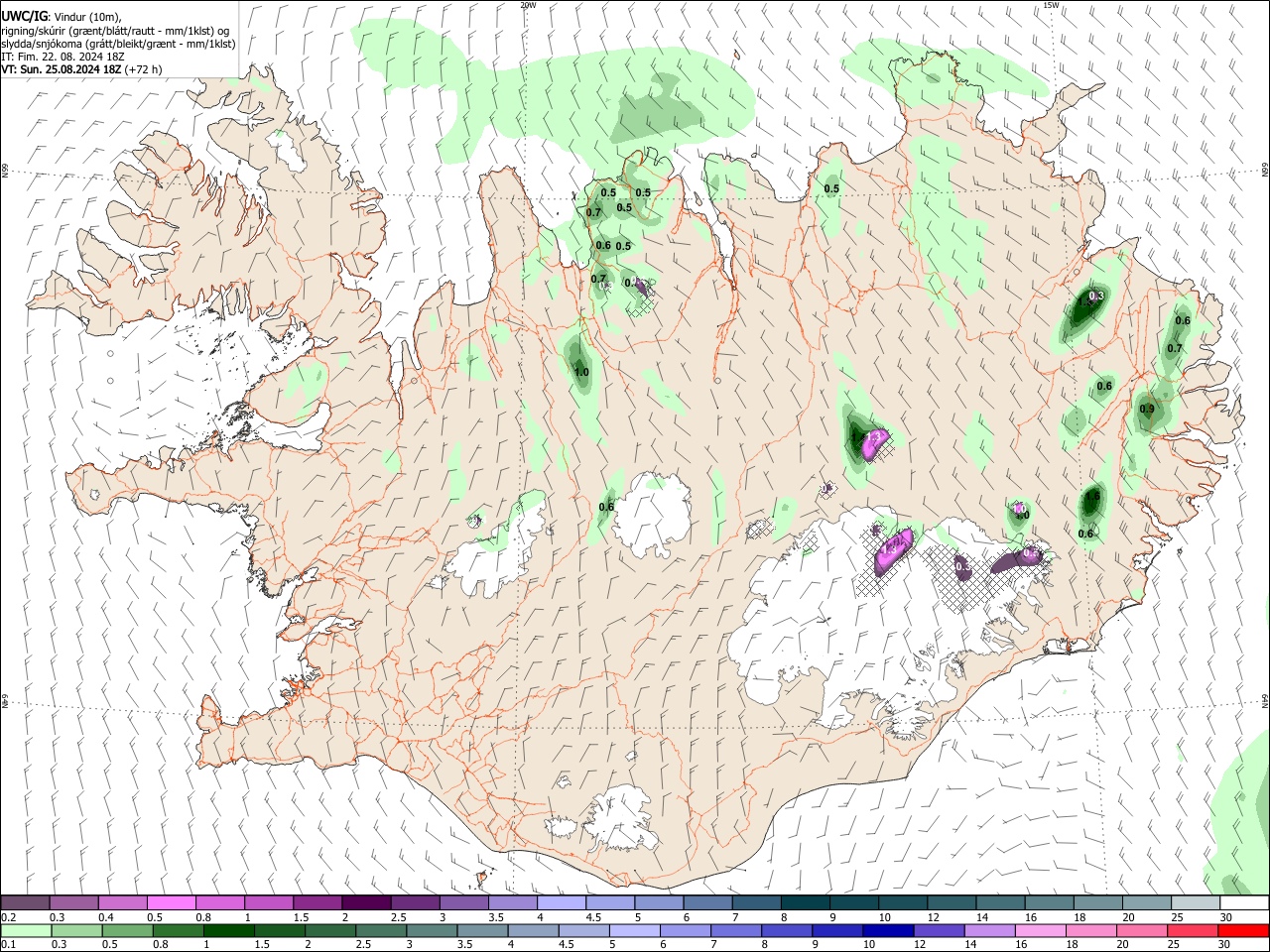Image resolution: width=1270 pixels, height=952 pixels.
Task: Select the bright red 30 rain legend swatch
Action: (1245, 930)
